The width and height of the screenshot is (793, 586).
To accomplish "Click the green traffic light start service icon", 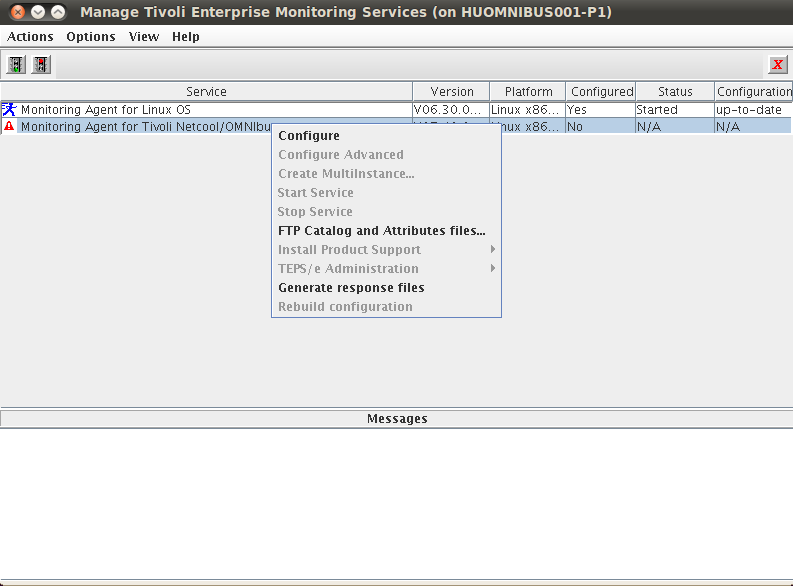I will [x=16, y=65].
